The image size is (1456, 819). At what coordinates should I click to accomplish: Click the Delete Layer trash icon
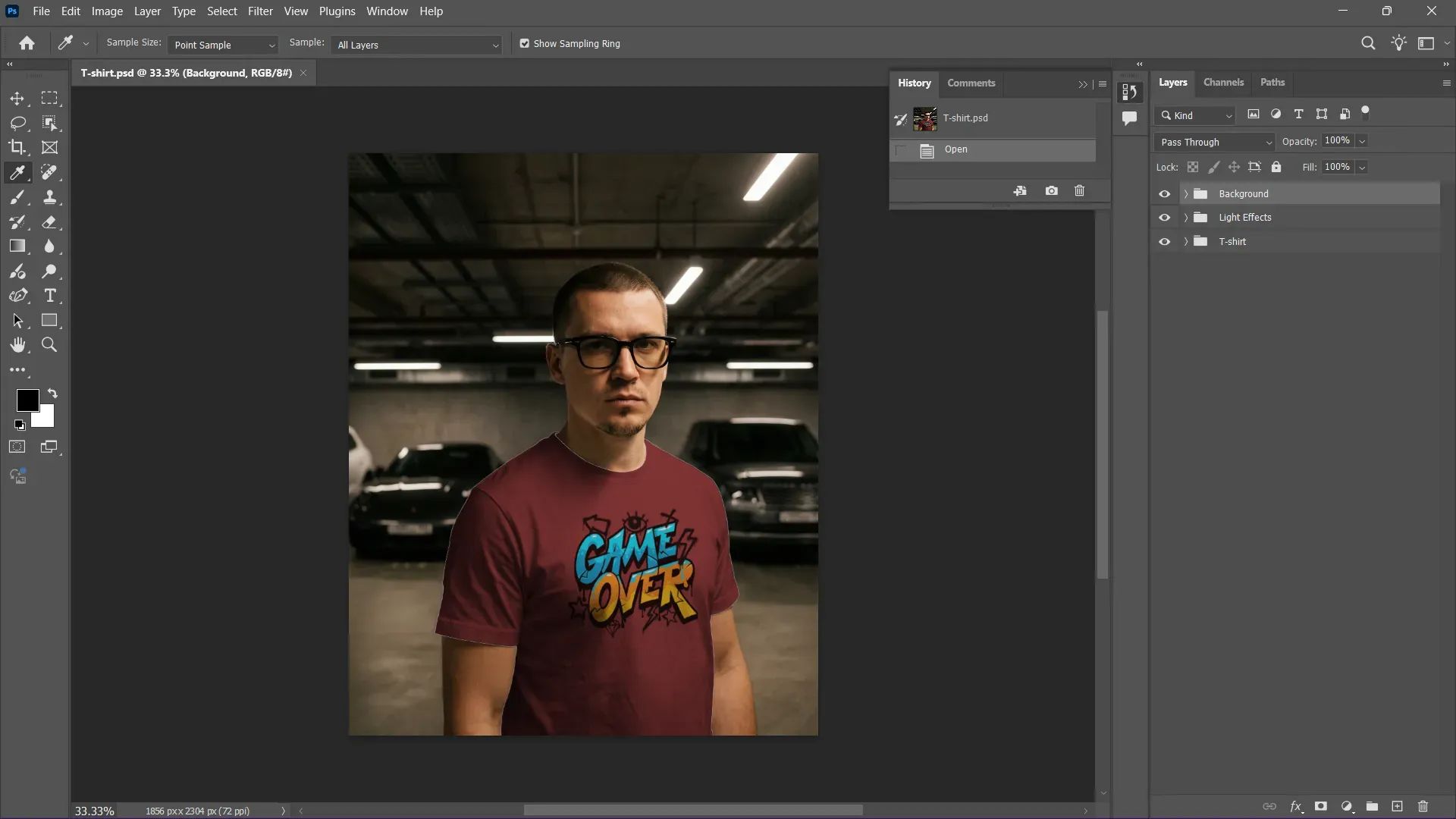(1423, 806)
